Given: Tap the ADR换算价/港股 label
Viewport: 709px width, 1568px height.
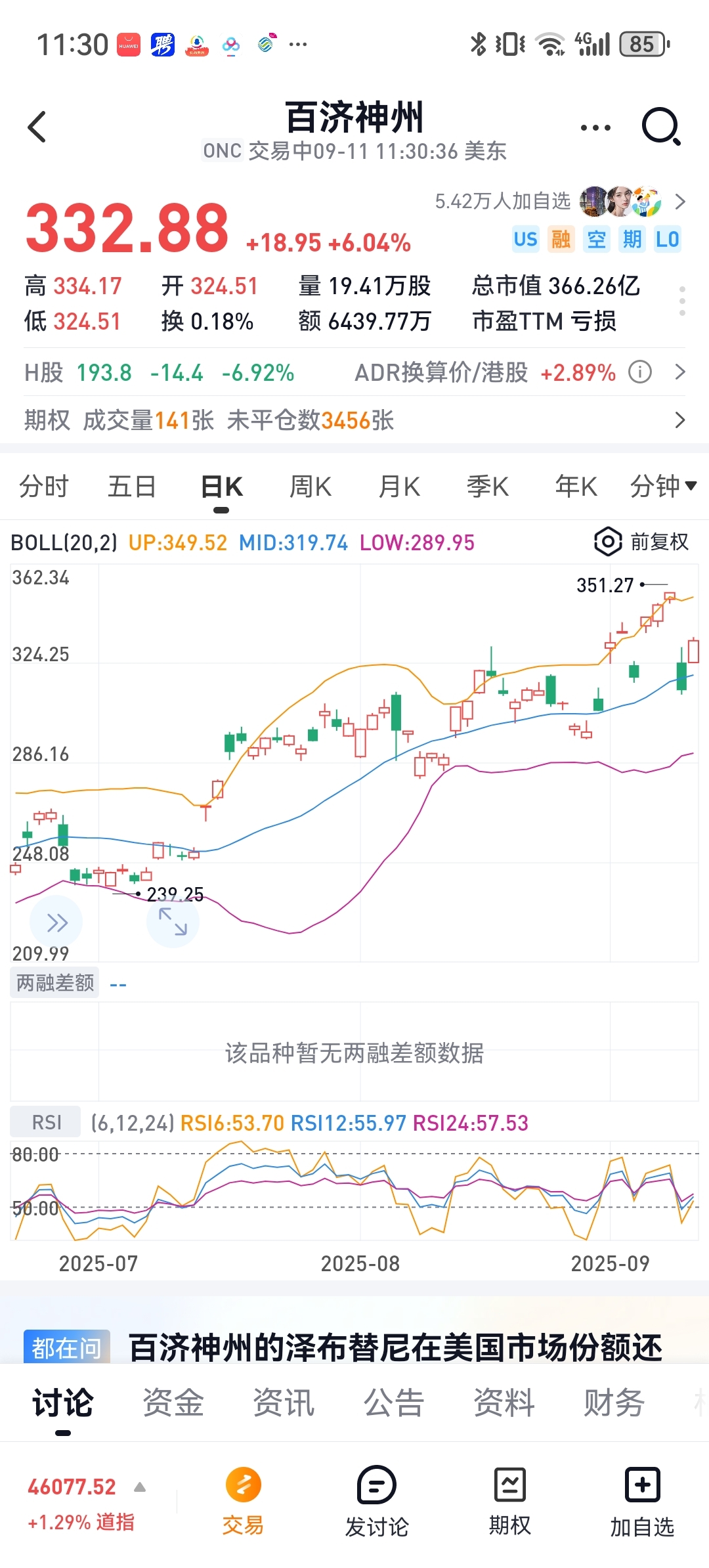Looking at the screenshot, I should (441, 372).
